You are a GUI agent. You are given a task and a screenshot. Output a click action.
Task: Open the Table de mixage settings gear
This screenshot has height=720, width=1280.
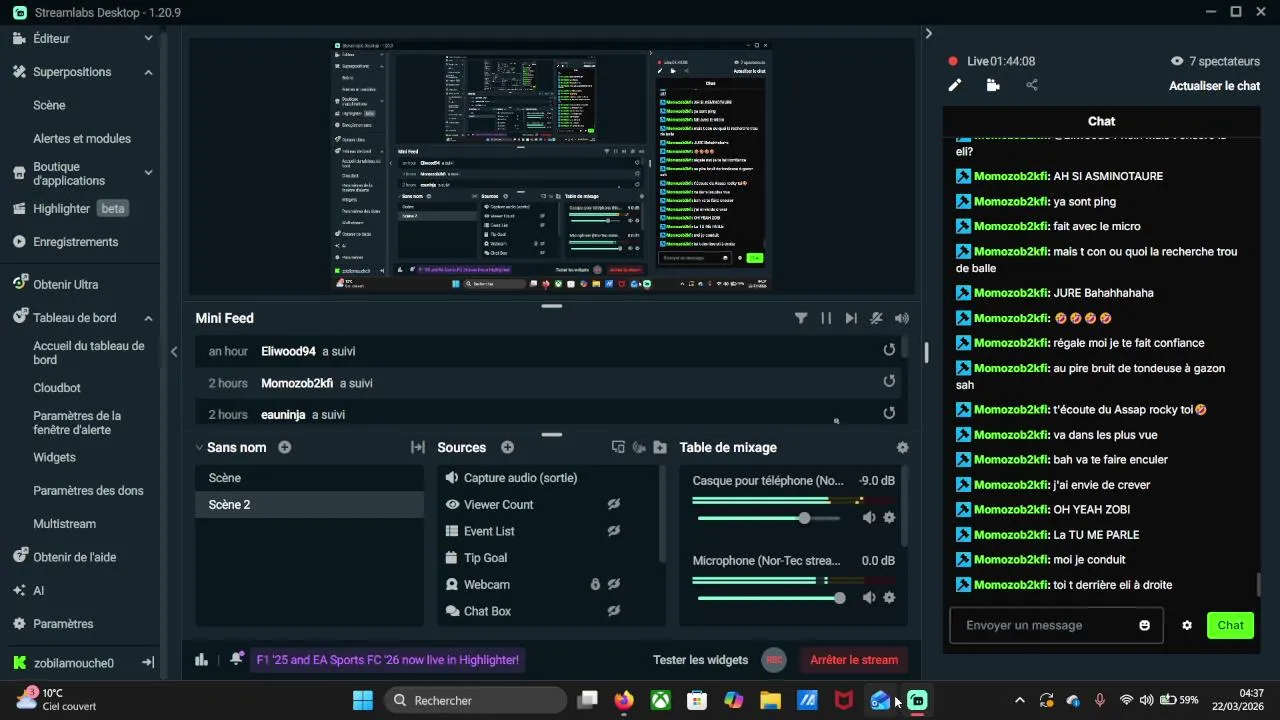[902, 448]
